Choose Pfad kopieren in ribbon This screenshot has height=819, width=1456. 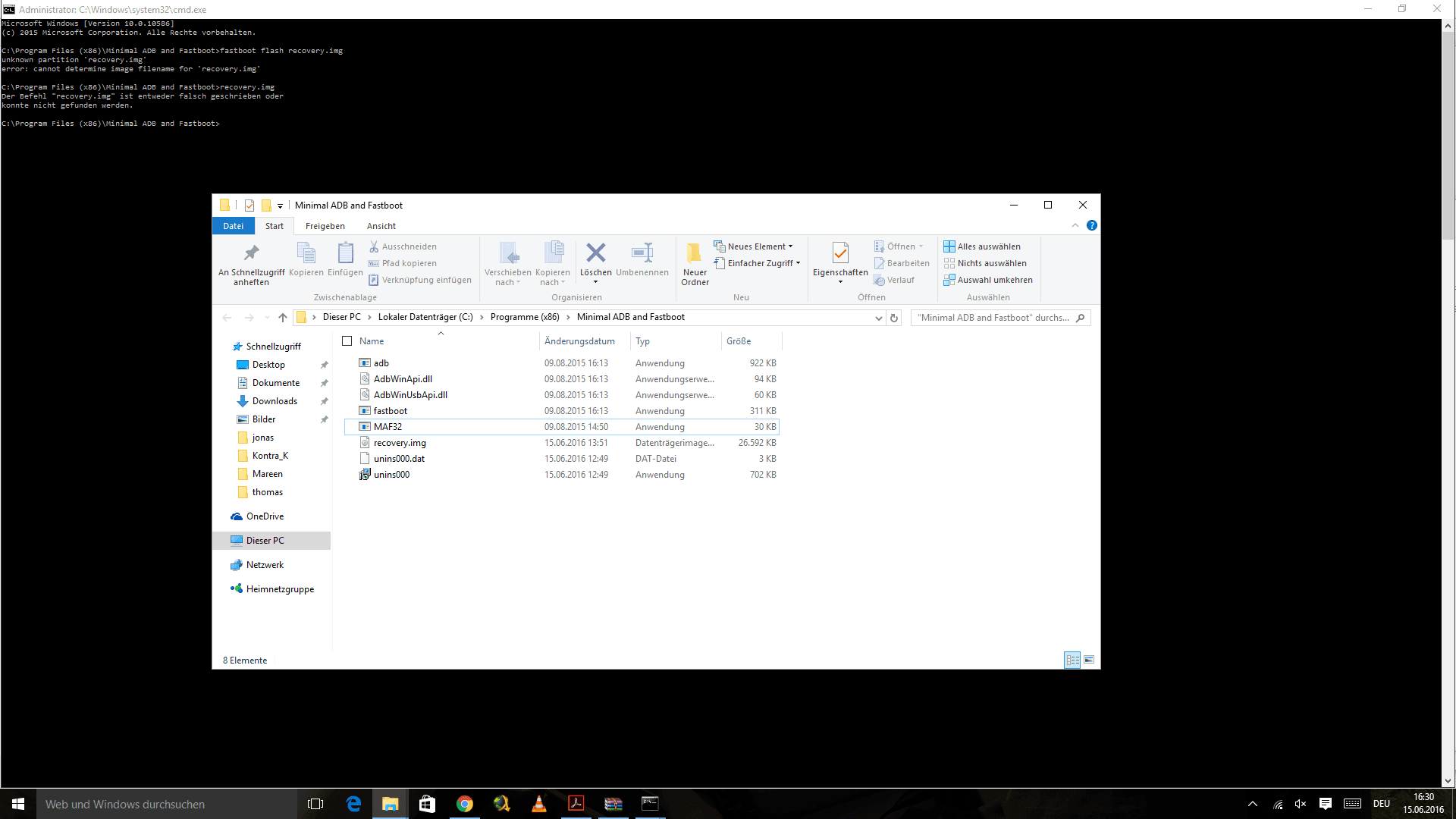tap(403, 263)
